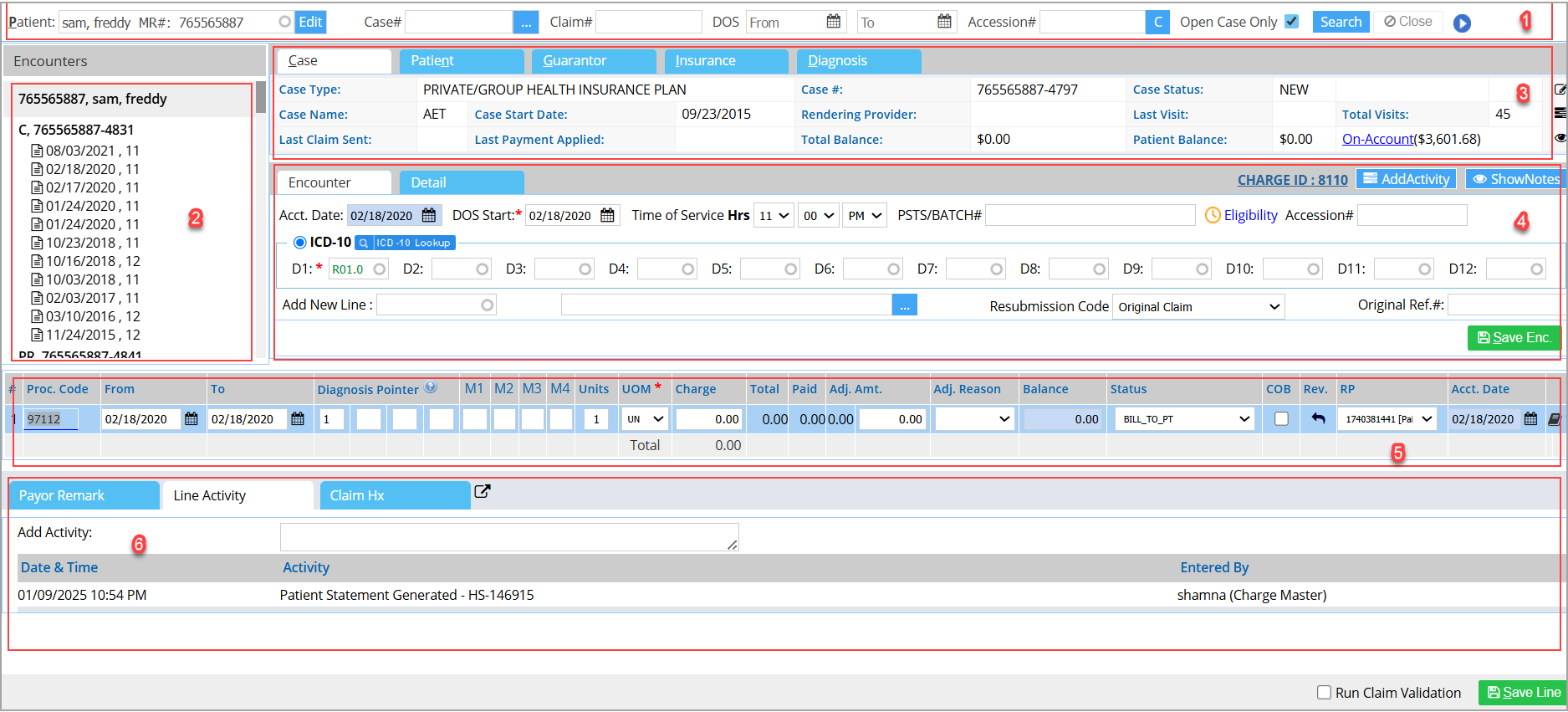Select the D2 diagnosis radio button
1568x712 pixels.
coord(483,269)
